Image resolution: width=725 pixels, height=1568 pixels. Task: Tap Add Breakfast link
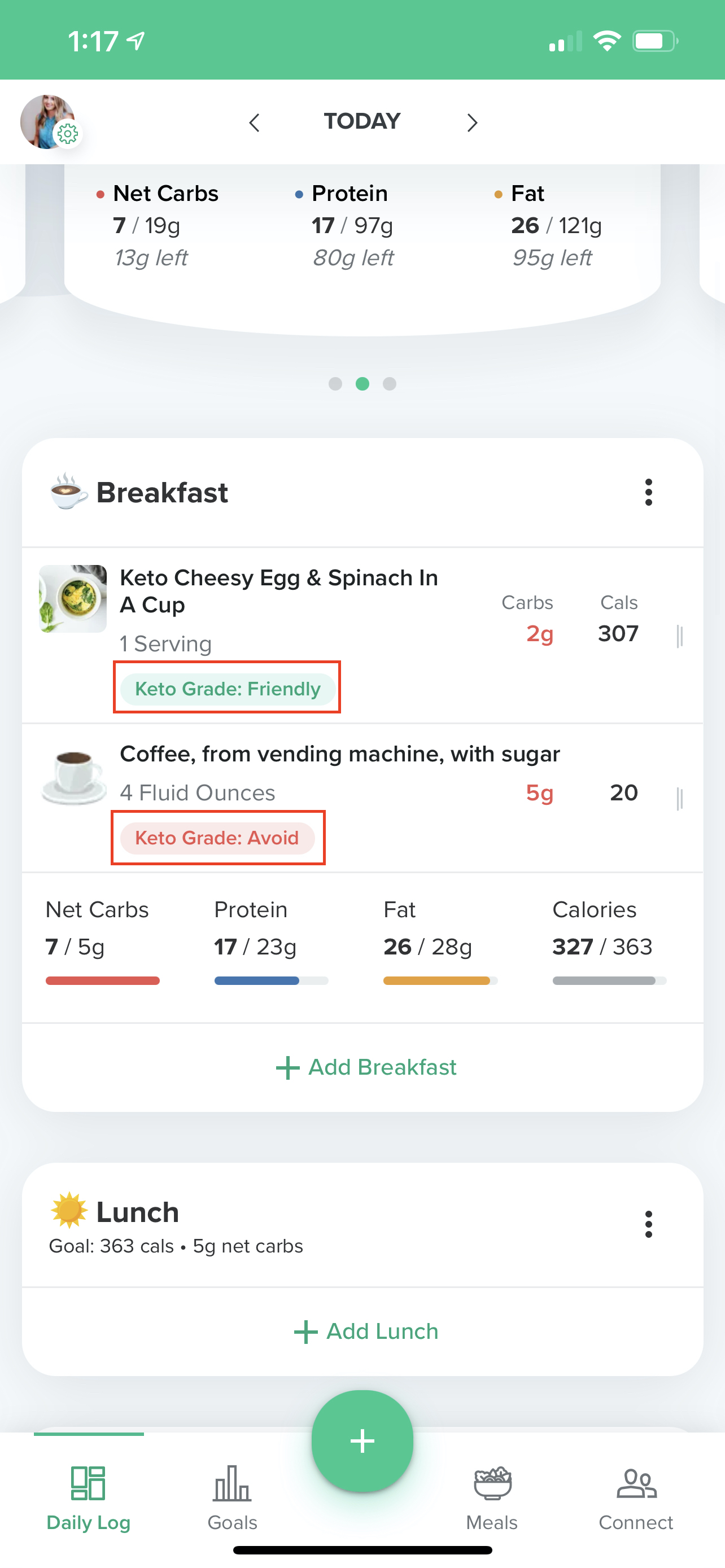[x=366, y=1067]
